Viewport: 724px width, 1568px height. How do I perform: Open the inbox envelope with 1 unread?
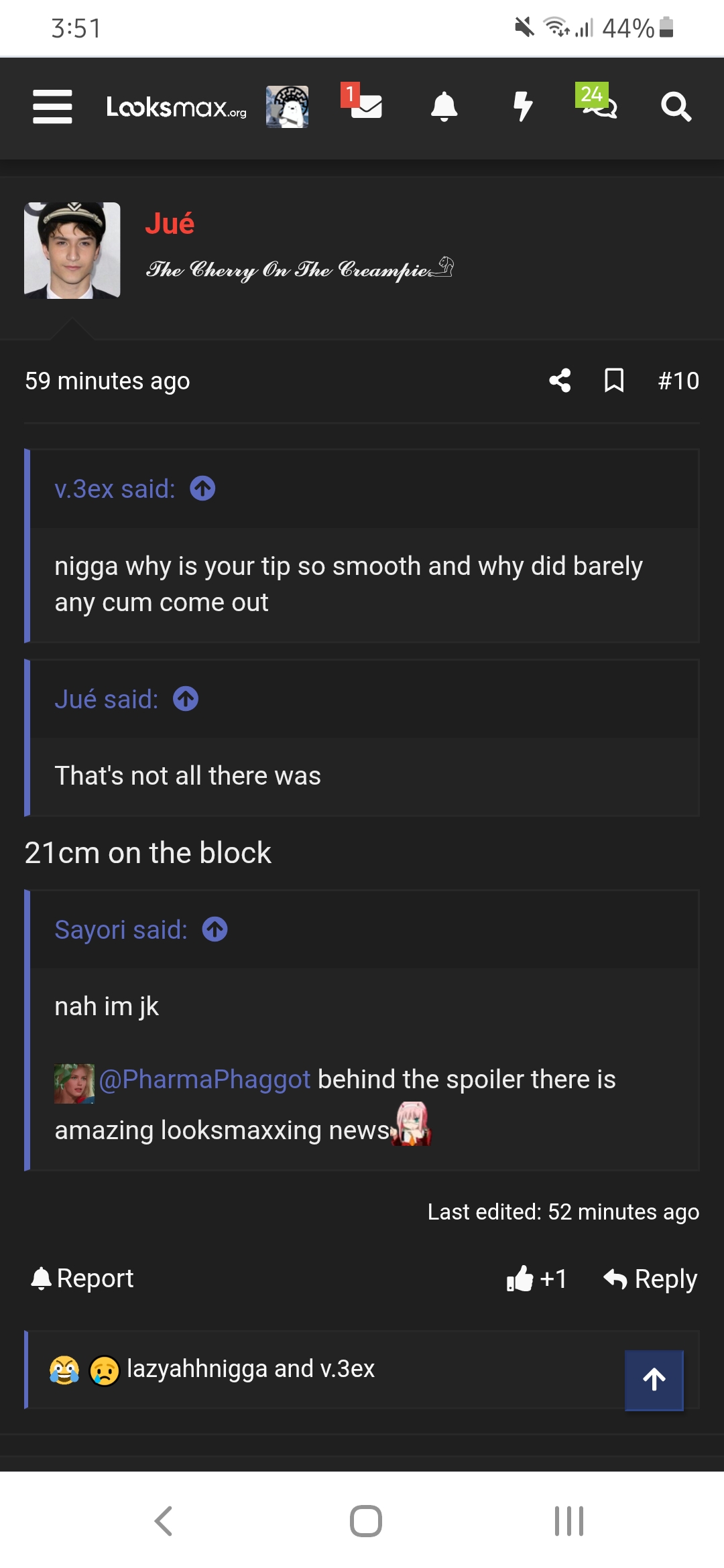(365, 105)
